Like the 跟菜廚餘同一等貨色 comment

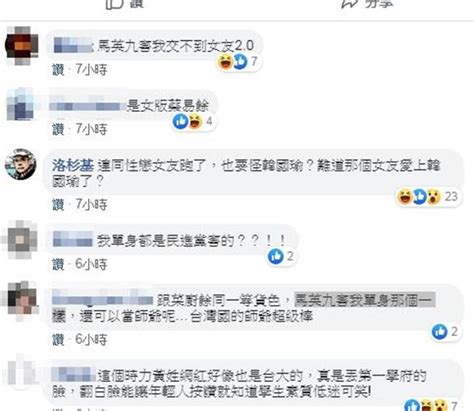(58, 339)
